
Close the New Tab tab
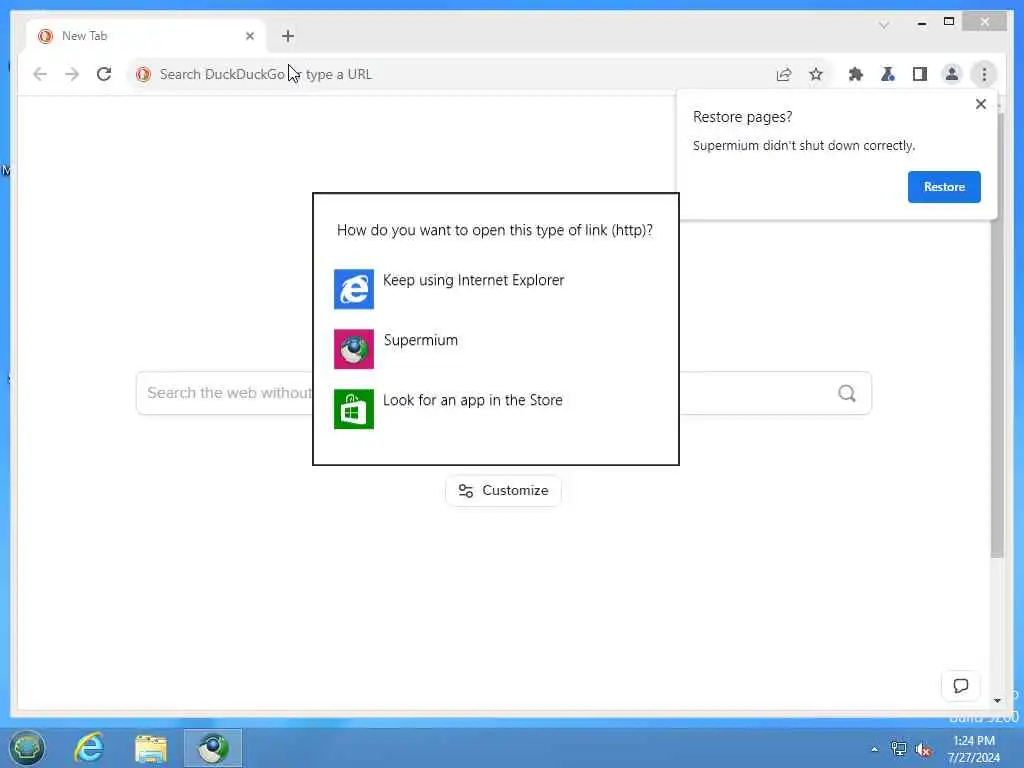(x=249, y=36)
